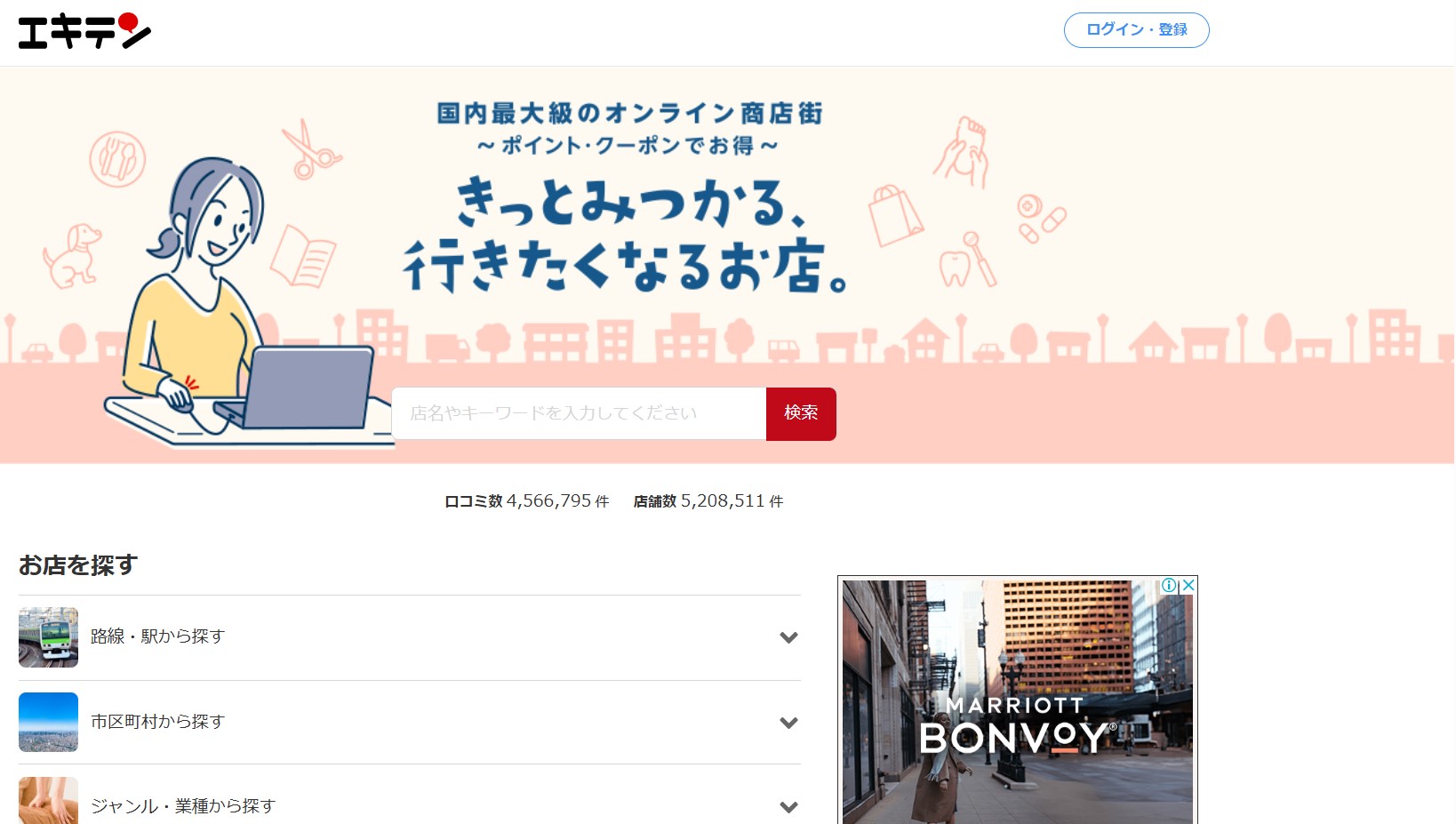Open the Marriott Bonvoy advertisement
This screenshot has width=1456, height=824.
(1017, 711)
